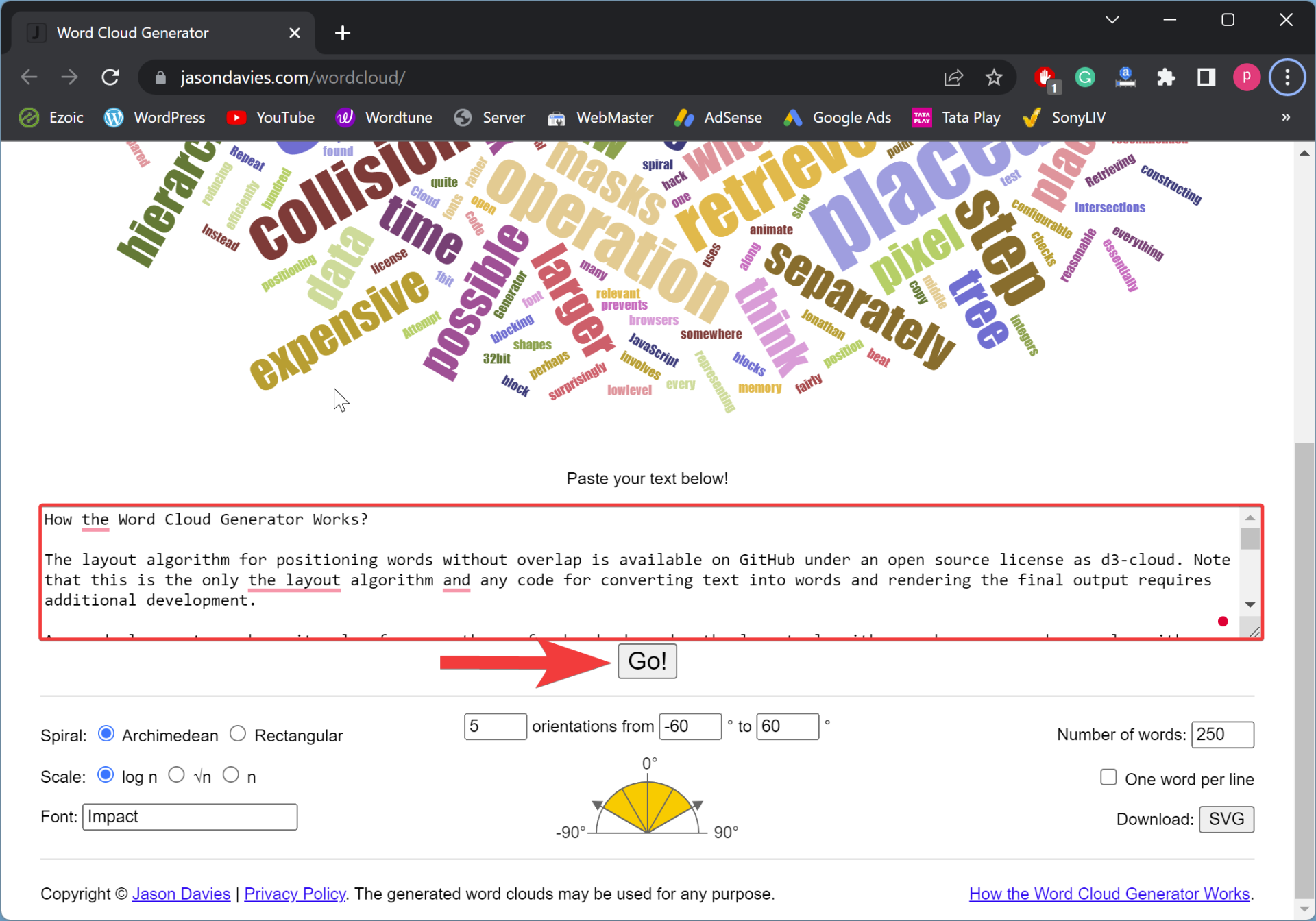Image resolution: width=1316 pixels, height=921 pixels.
Task: Click the Number of words input showing 250
Action: [1224, 735]
